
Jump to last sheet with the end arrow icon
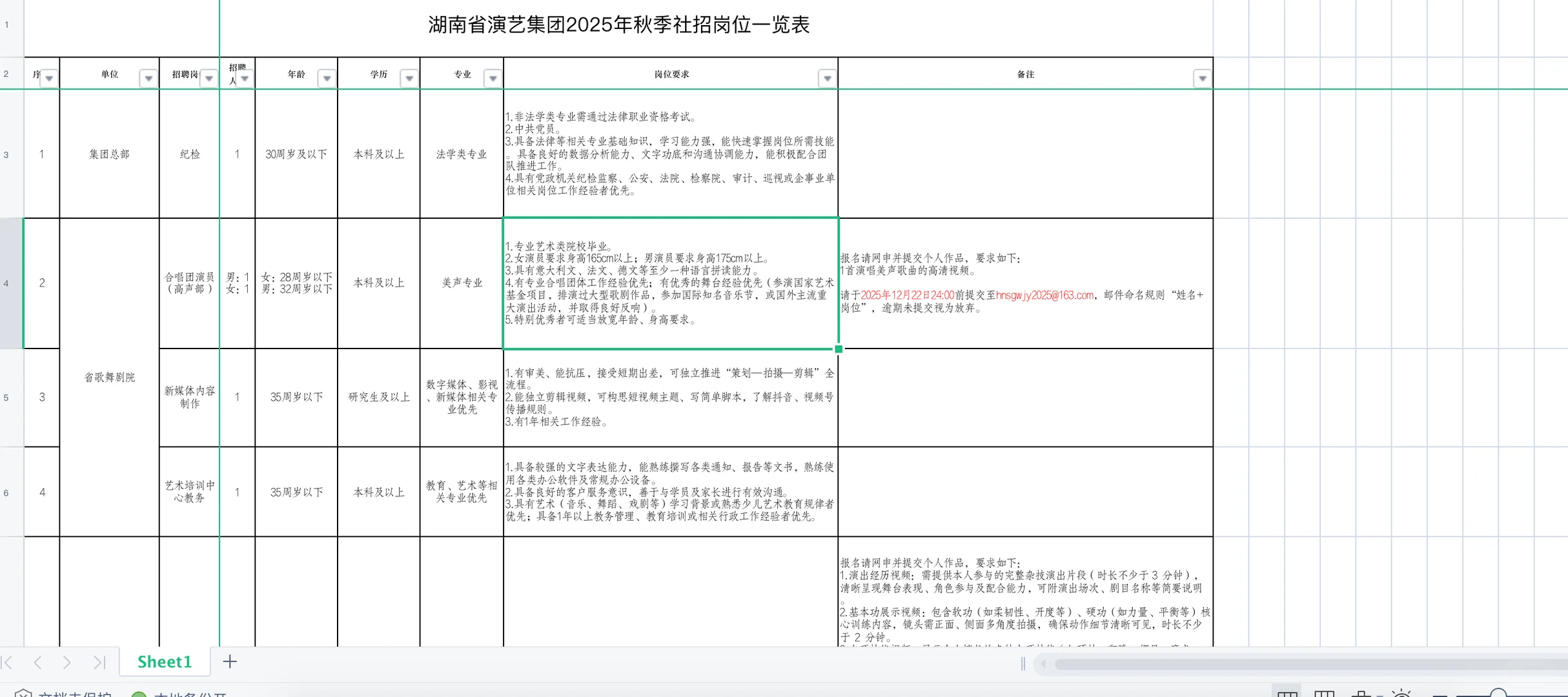coord(99,662)
